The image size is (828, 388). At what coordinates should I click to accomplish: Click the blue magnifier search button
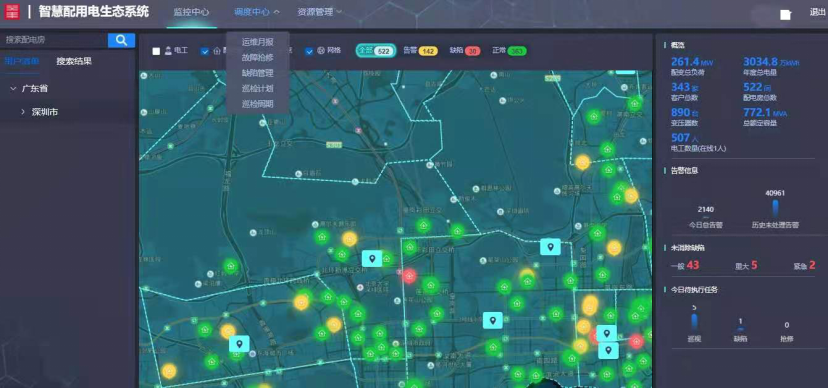click(x=121, y=40)
